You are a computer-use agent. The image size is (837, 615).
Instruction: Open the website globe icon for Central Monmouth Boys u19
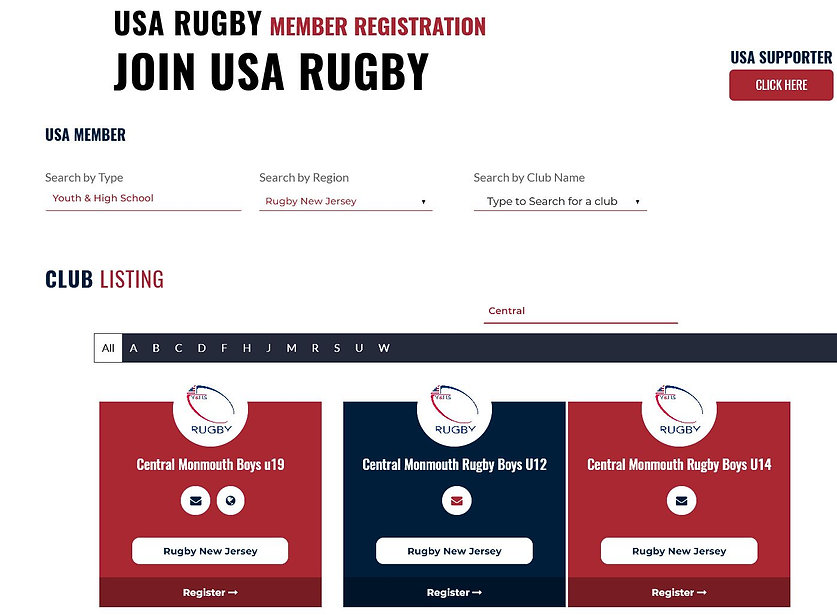[x=231, y=501]
